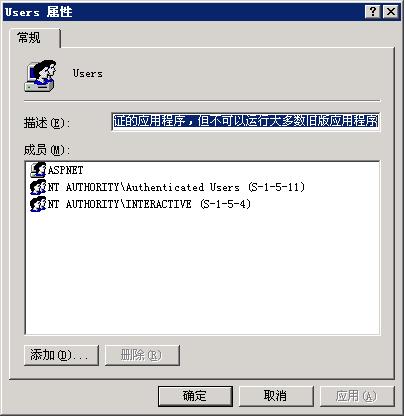Select the 常规 tab

pyautogui.click(x=29, y=38)
